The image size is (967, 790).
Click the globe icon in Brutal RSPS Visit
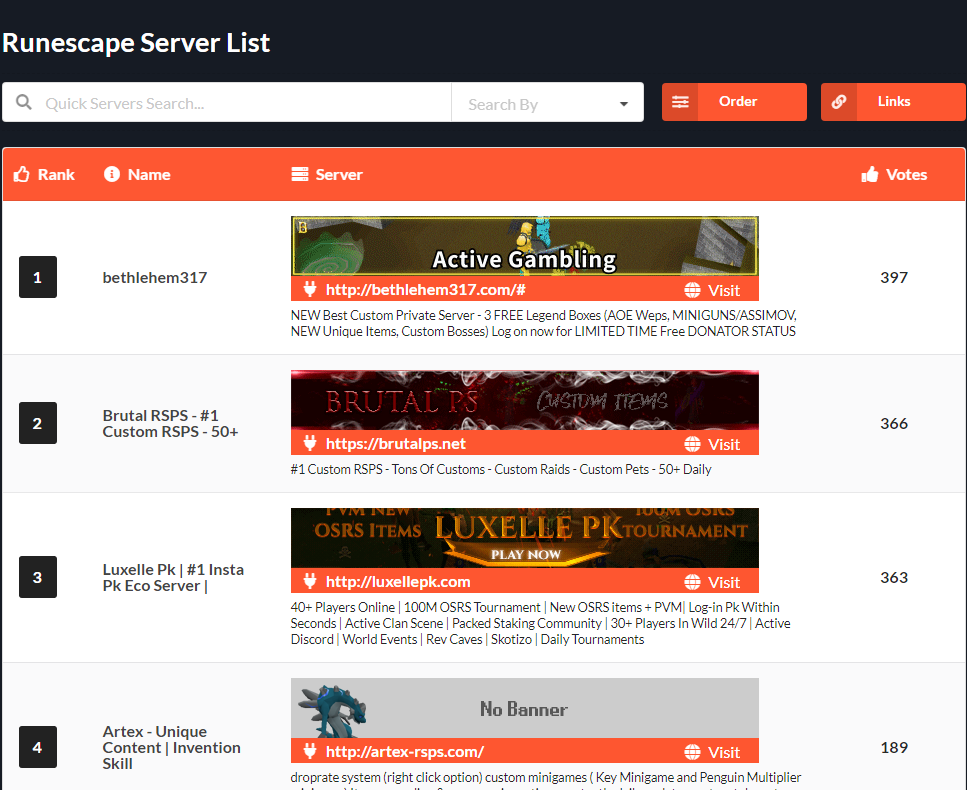click(693, 444)
